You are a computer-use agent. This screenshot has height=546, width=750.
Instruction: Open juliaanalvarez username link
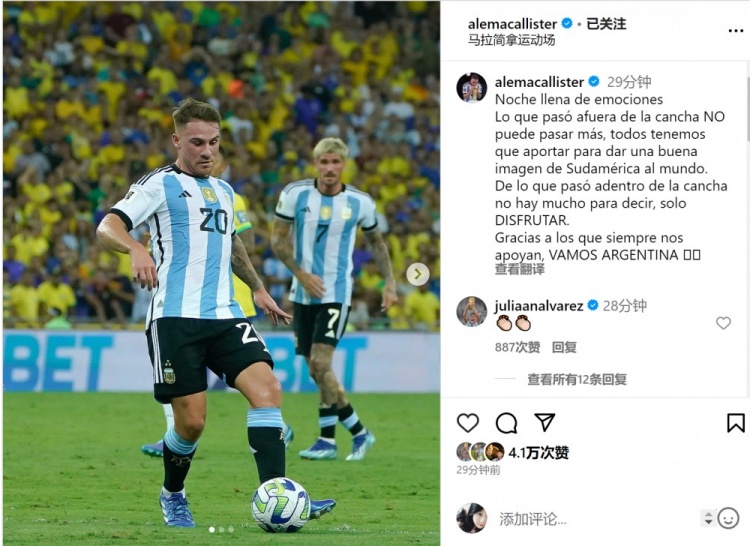539,306
